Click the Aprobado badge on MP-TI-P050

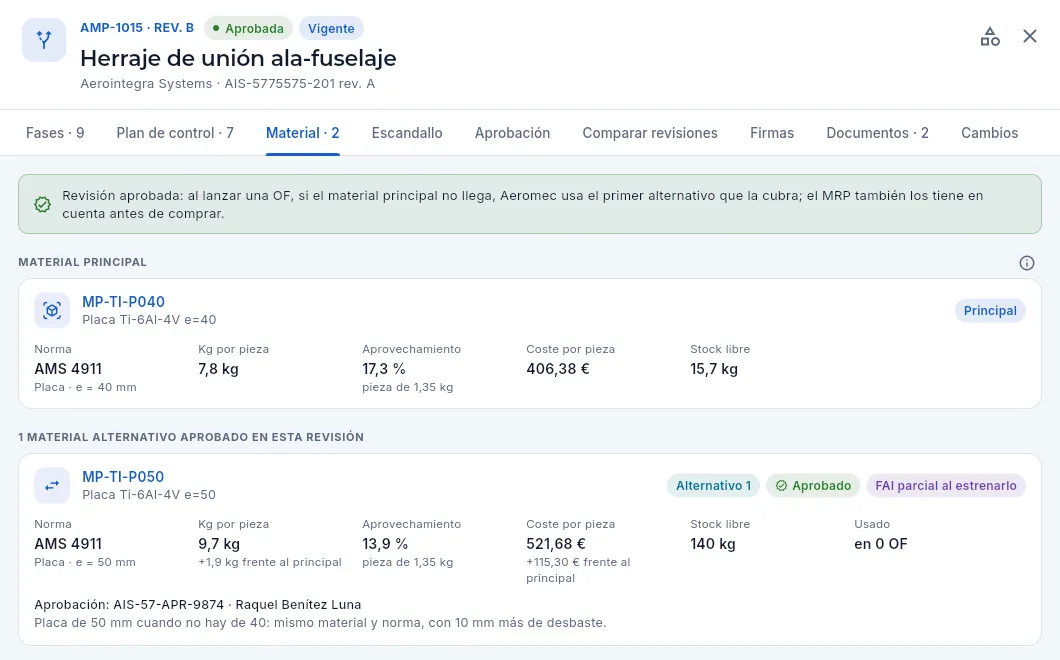click(813, 486)
